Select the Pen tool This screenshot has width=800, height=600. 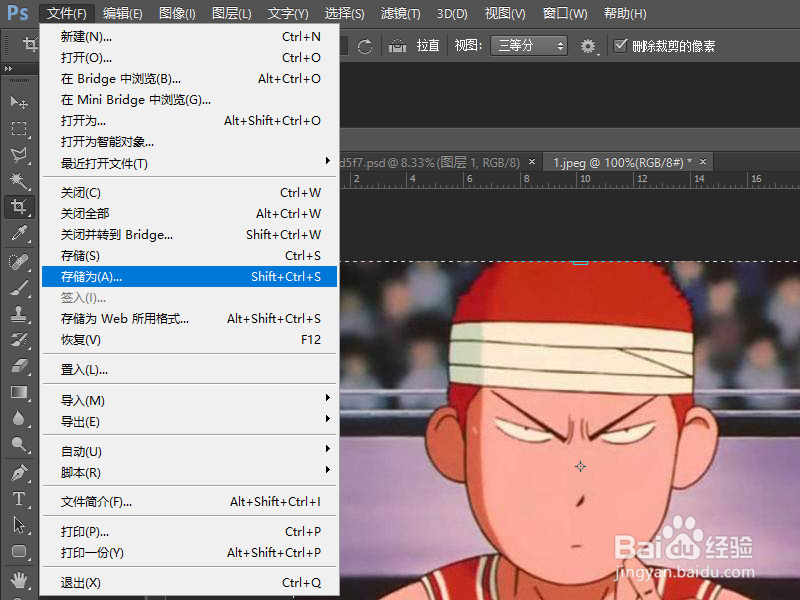[19, 473]
